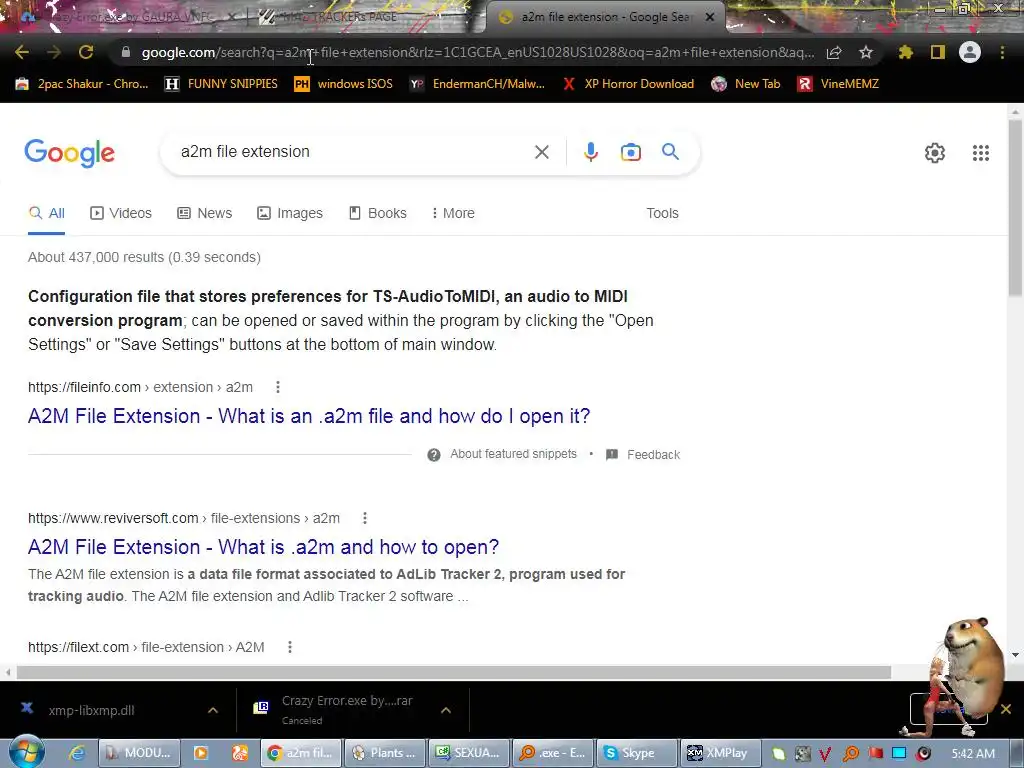Image resolution: width=1024 pixels, height=768 pixels.
Task: Open the windows ISOS bookmark
Action: [x=344, y=84]
